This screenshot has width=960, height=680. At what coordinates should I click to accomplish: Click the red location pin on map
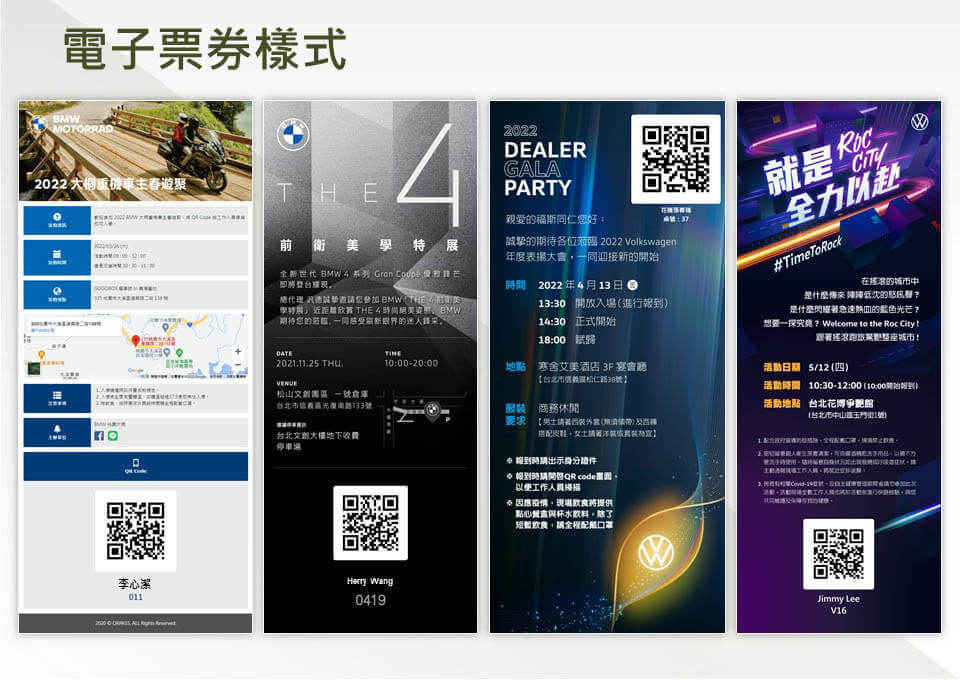pos(135,342)
